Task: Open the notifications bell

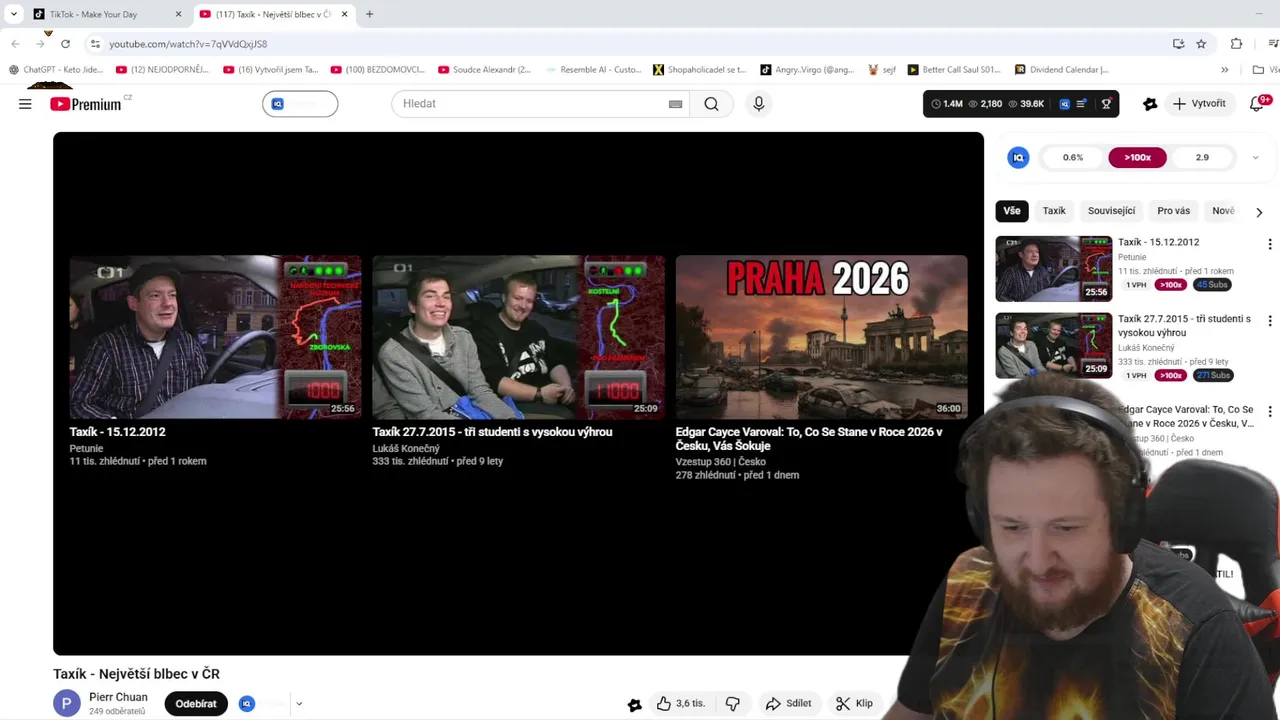Action: click(1258, 103)
